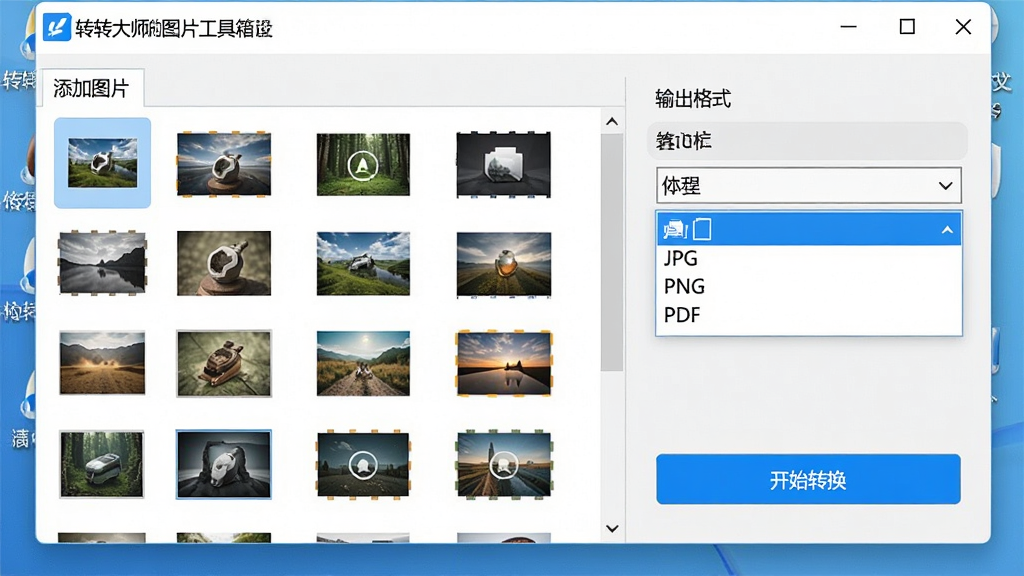
Task: Click circle icon on aerial road thumbnail
Action: click(504, 465)
